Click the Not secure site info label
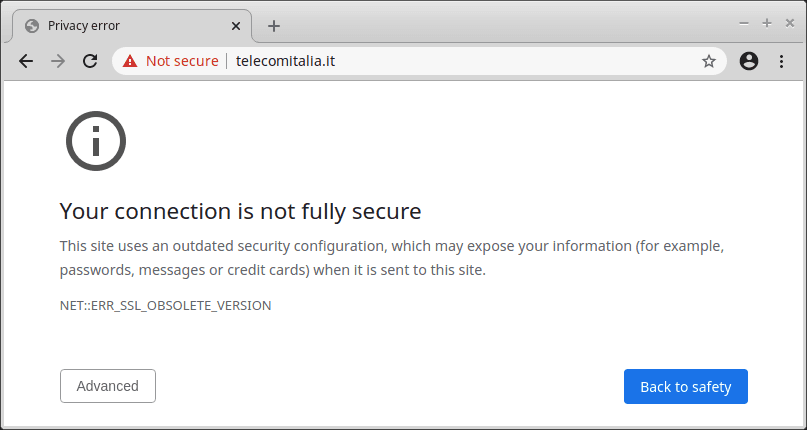 [182, 61]
